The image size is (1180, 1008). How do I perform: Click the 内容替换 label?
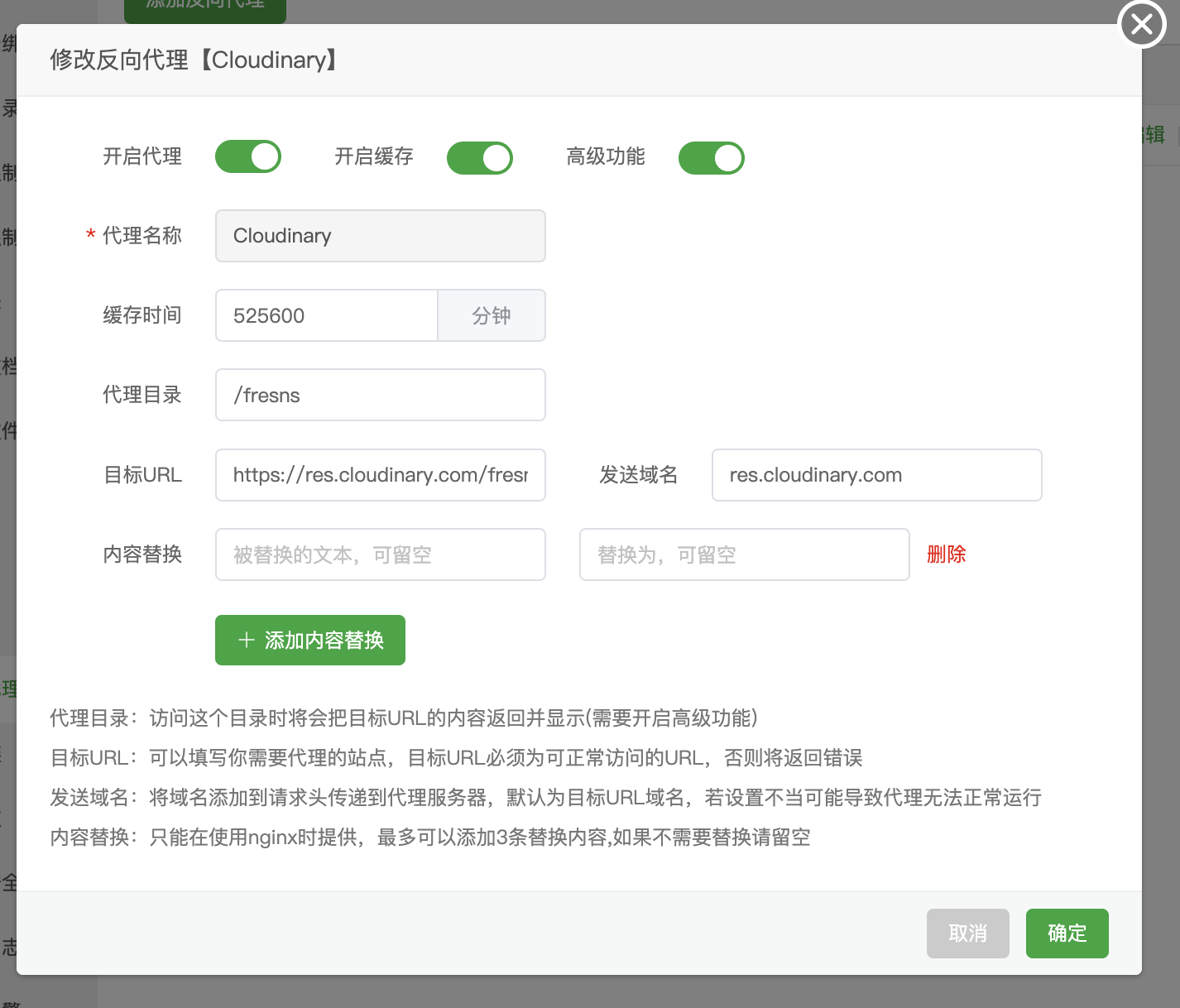pyautogui.click(x=142, y=554)
